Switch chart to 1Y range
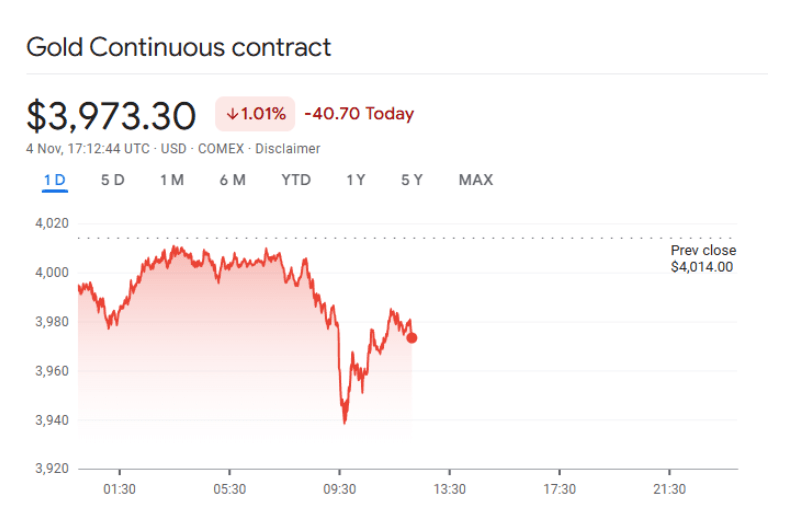810x532 pixels. point(355,180)
